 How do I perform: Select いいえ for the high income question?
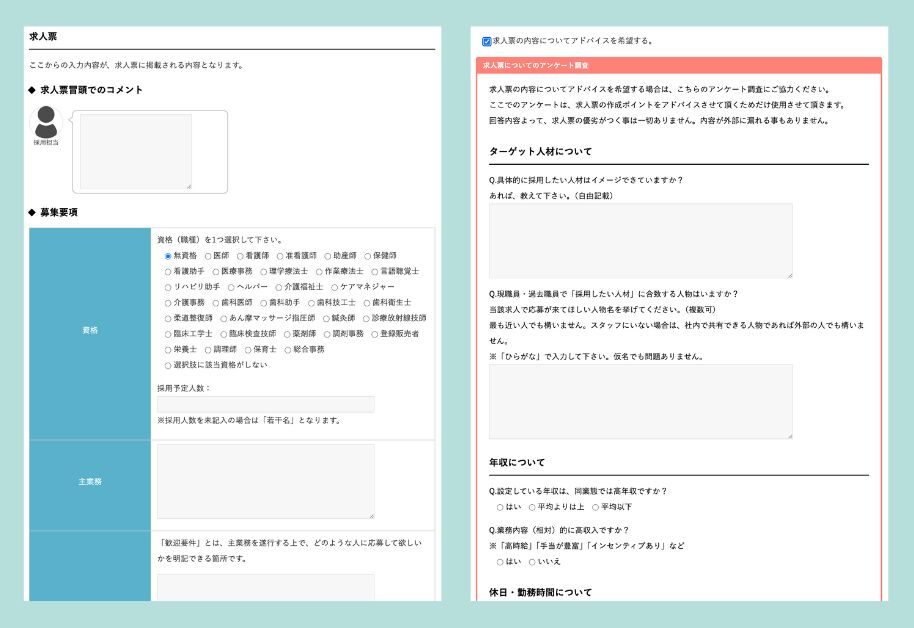(x=532, y=562)
